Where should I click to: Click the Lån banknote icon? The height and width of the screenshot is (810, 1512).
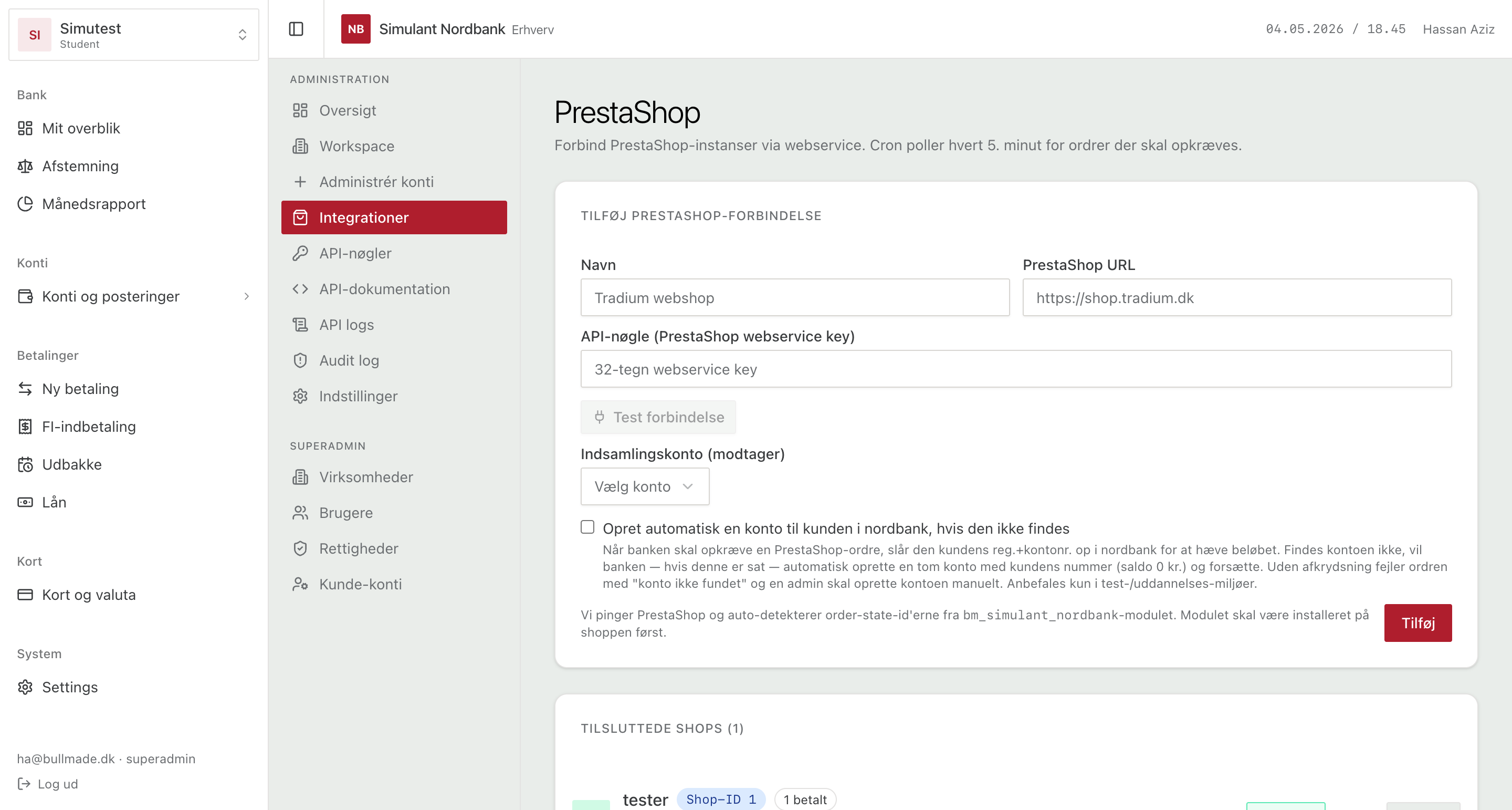(x=25, y=502)
